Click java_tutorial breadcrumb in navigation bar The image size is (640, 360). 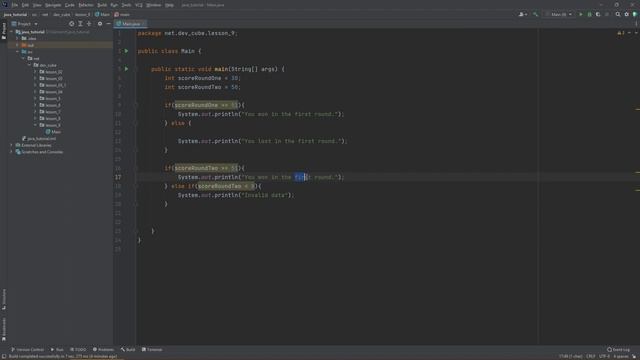(16, 14)
